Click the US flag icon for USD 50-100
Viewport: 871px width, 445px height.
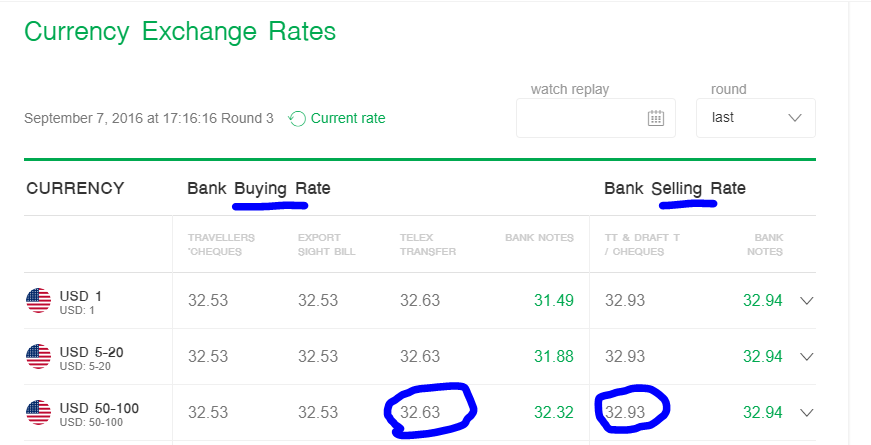38,412
